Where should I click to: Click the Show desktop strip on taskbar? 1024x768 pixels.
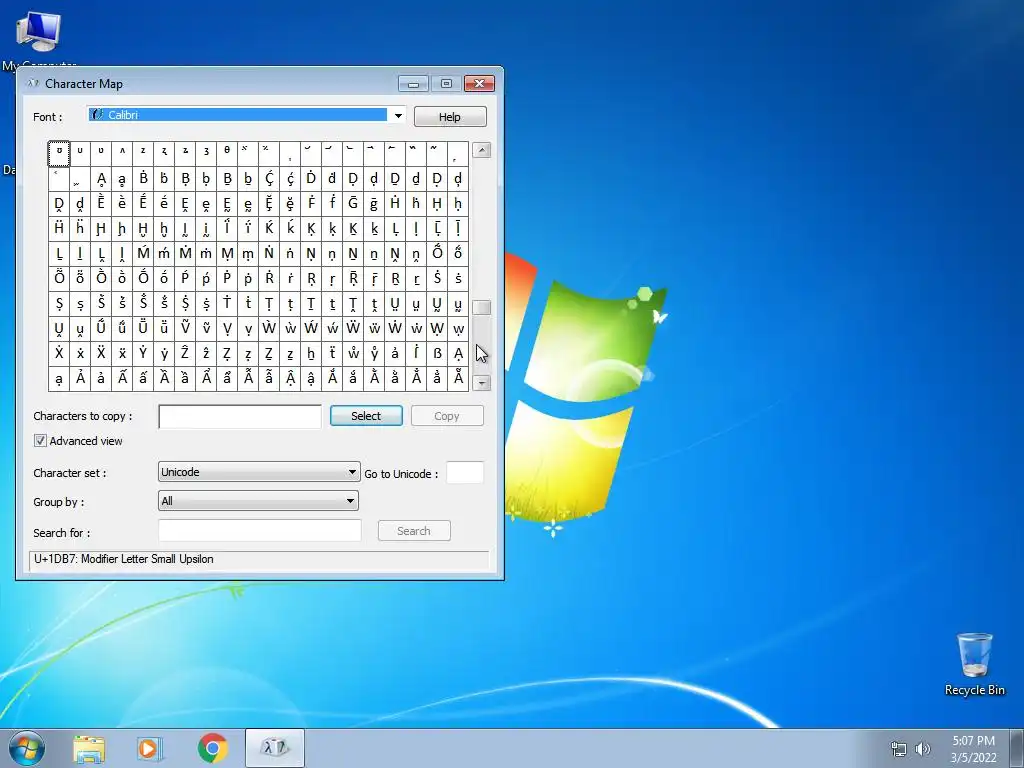1017,748
